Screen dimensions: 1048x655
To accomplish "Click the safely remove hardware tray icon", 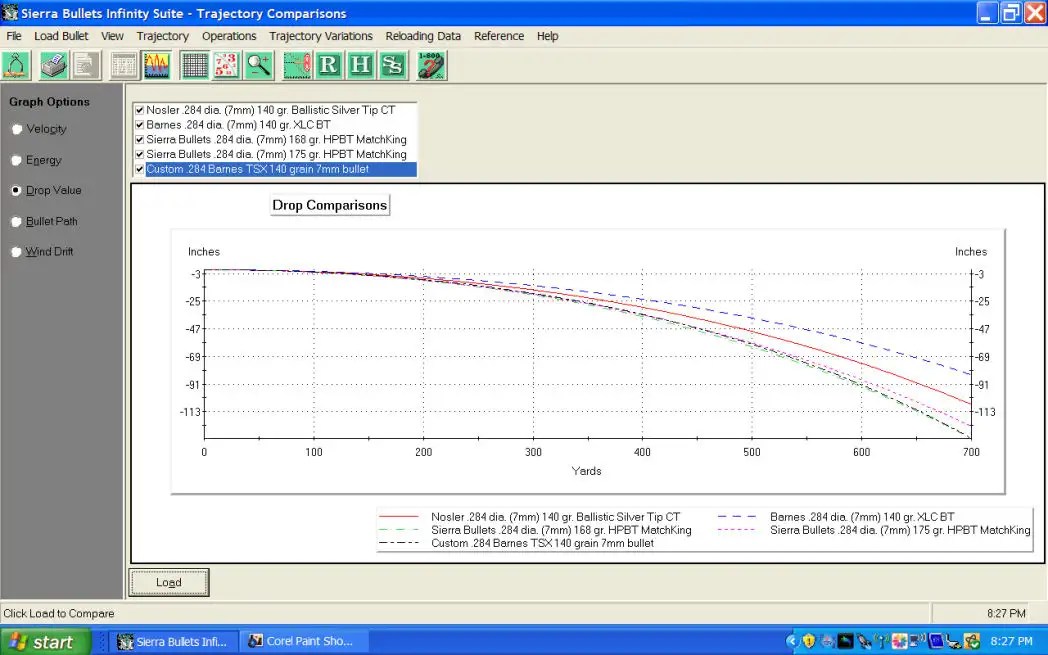I will 953,642.
